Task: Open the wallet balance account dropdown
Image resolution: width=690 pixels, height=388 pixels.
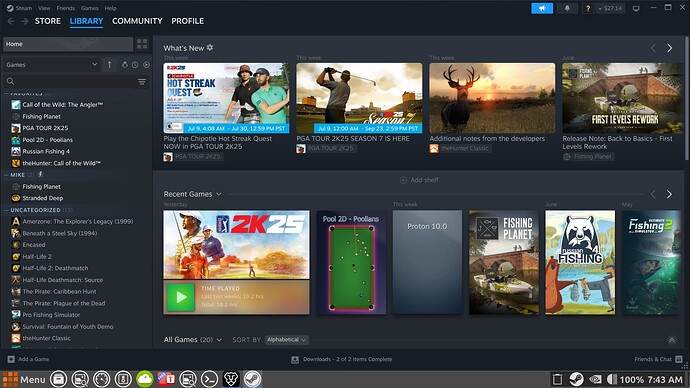Action: coord(611,8)
